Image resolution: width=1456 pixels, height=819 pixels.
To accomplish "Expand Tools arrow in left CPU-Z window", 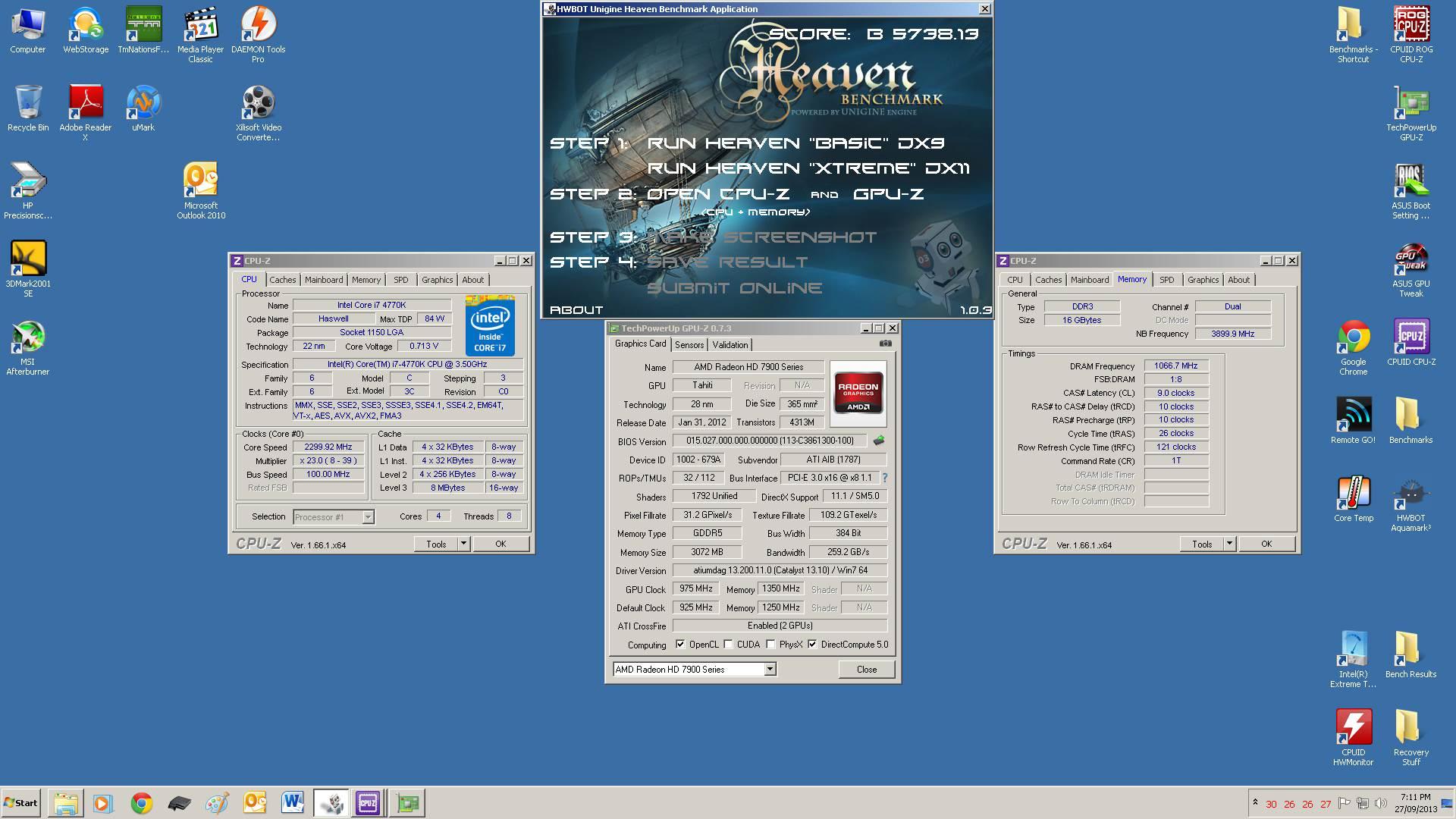I will click(463, 544).
